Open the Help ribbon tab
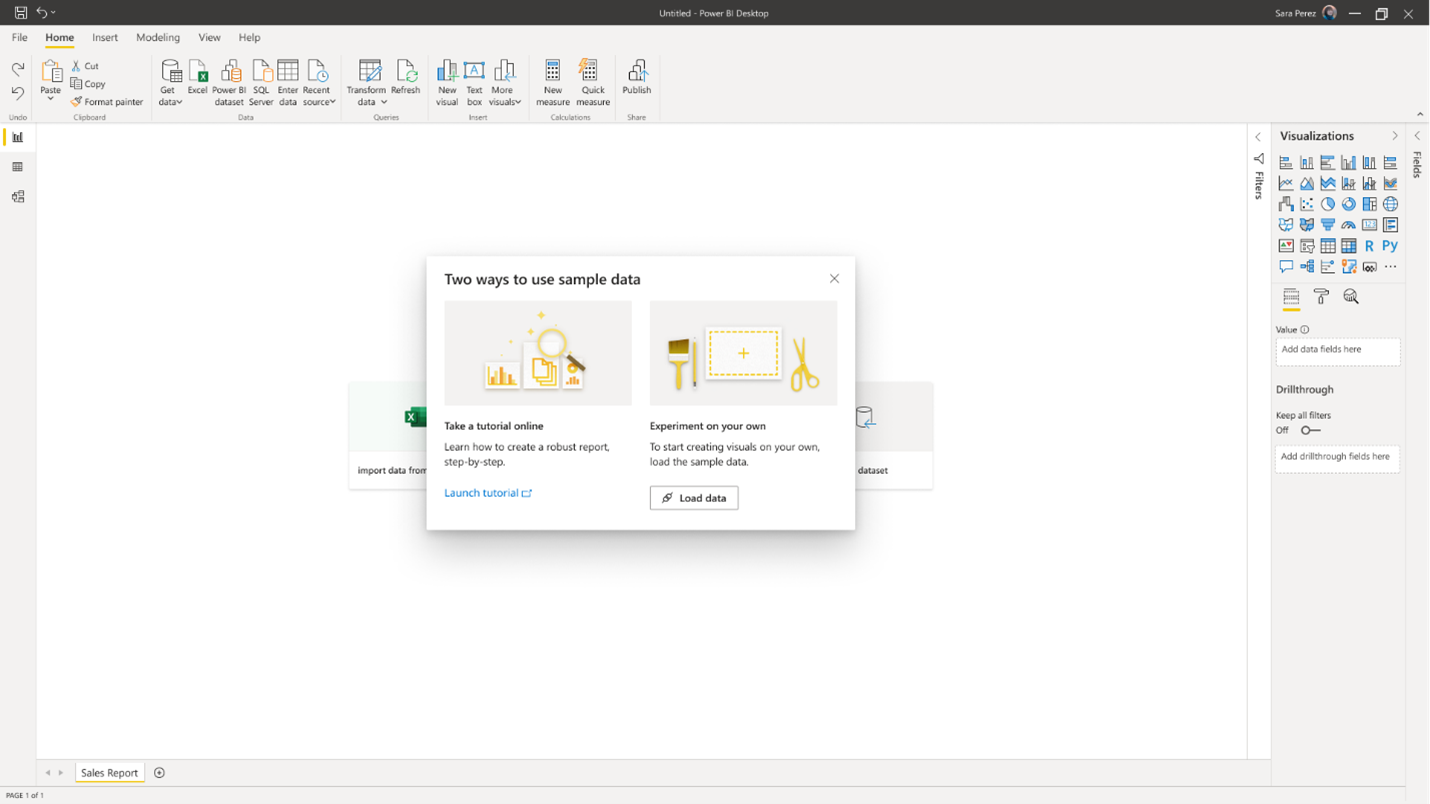The width and height of the screenshot is (1430, 804). pyautogui.click(x=249, y=38)
